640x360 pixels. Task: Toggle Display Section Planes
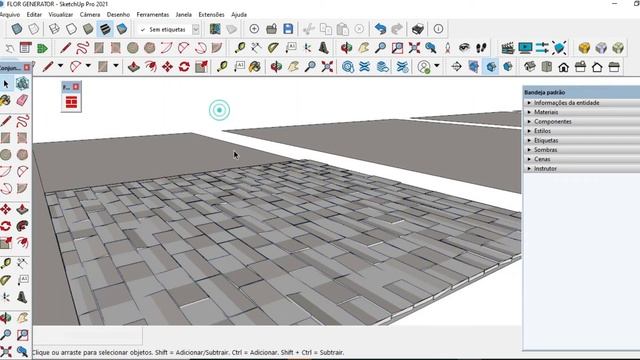point(473,67)
